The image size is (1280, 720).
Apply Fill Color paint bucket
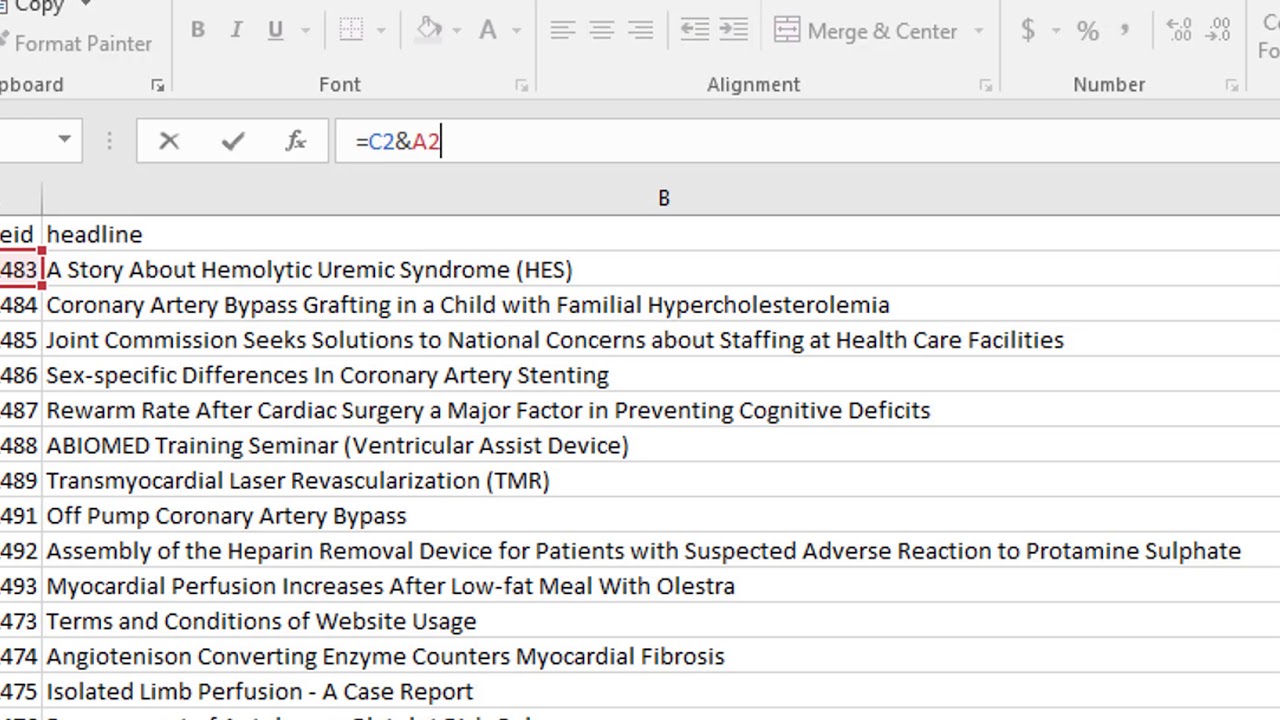(x=429, y=30)
